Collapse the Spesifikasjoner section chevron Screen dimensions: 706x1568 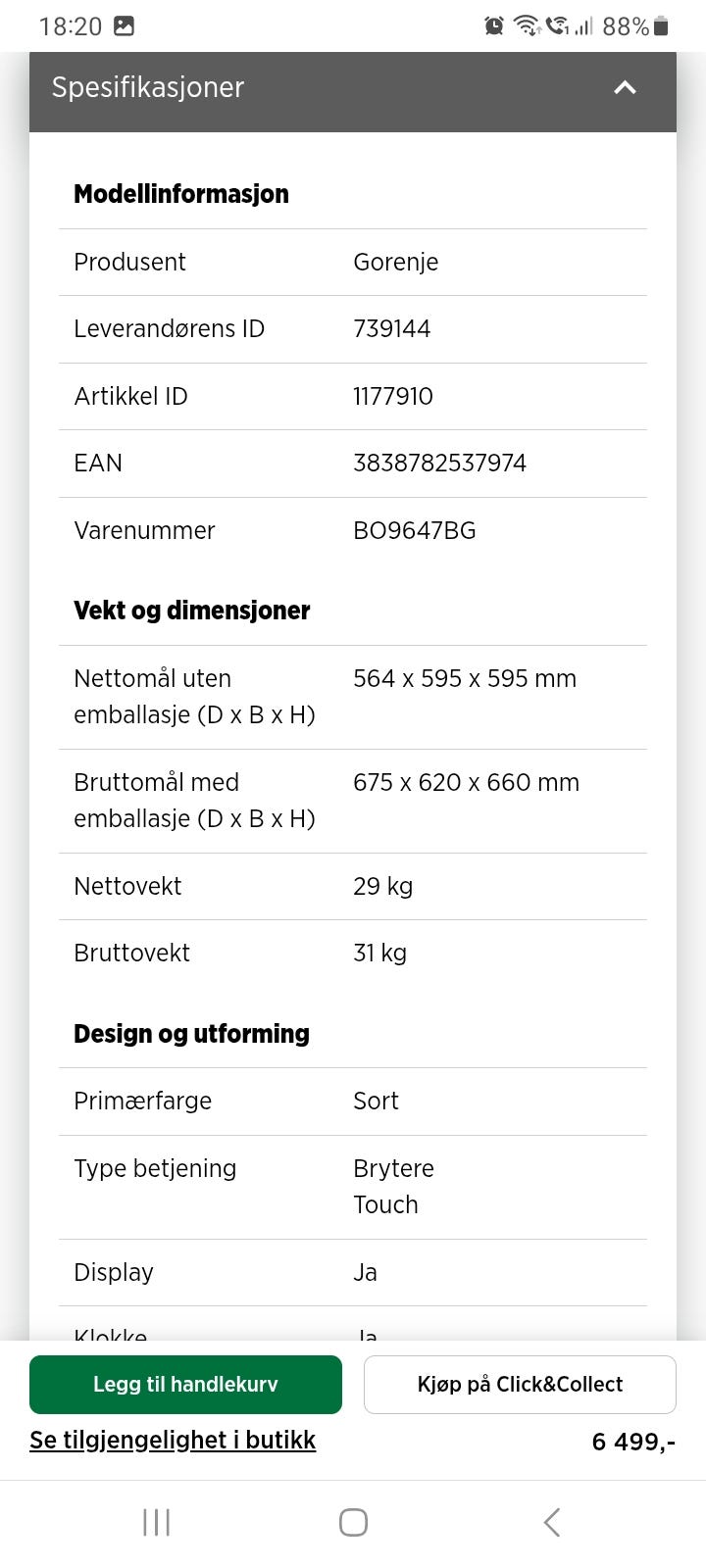tap(625, 88)
